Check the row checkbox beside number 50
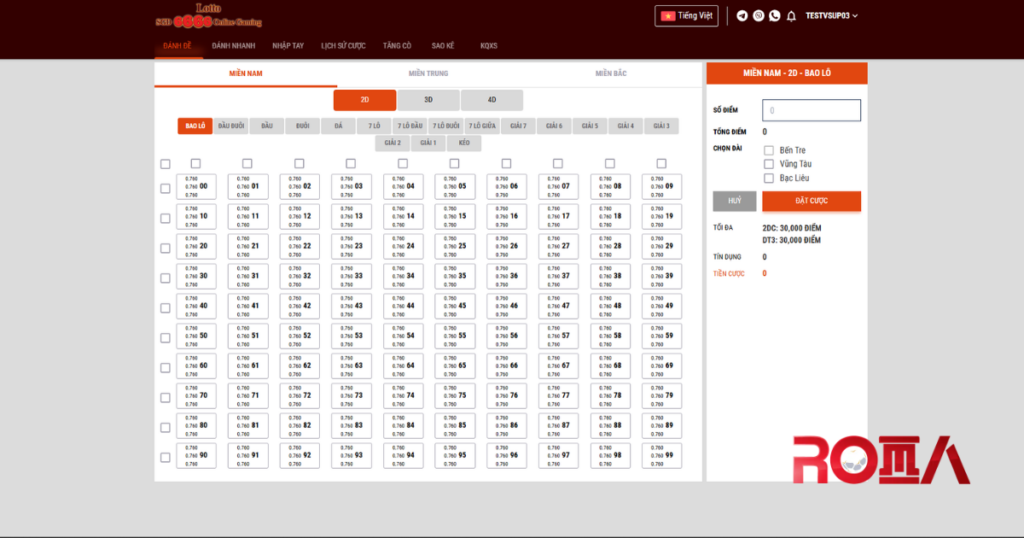 [x=165, y=337]
